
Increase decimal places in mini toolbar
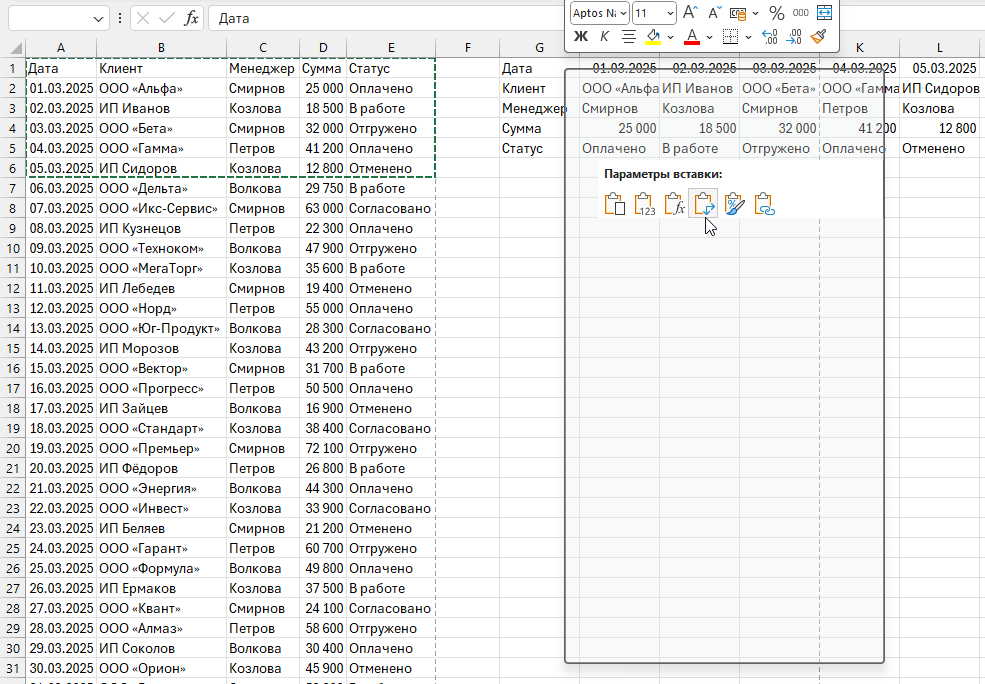point(770,37)
